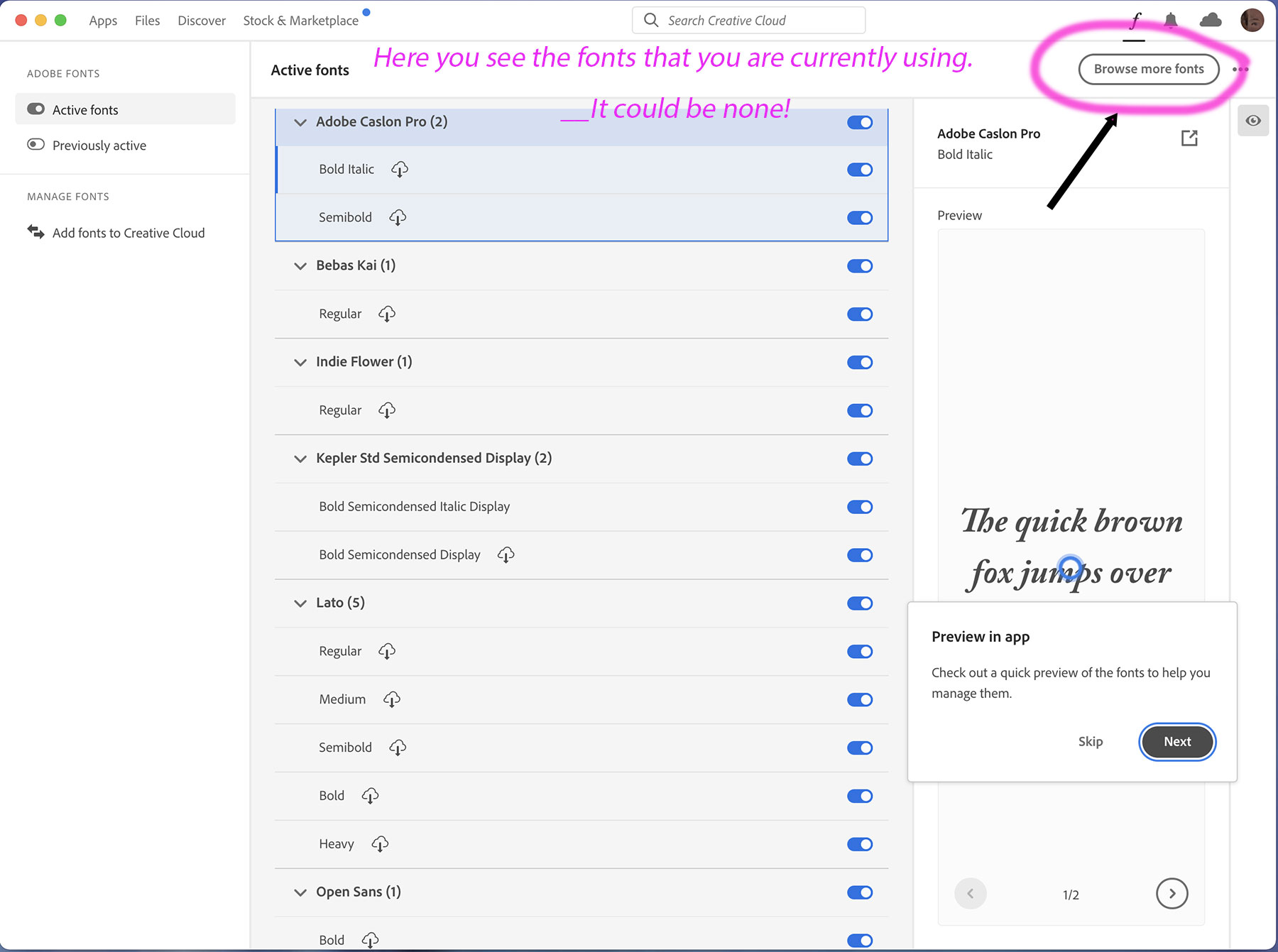
Task: Select Previously active in sidebar
Action: click(99, 146)
